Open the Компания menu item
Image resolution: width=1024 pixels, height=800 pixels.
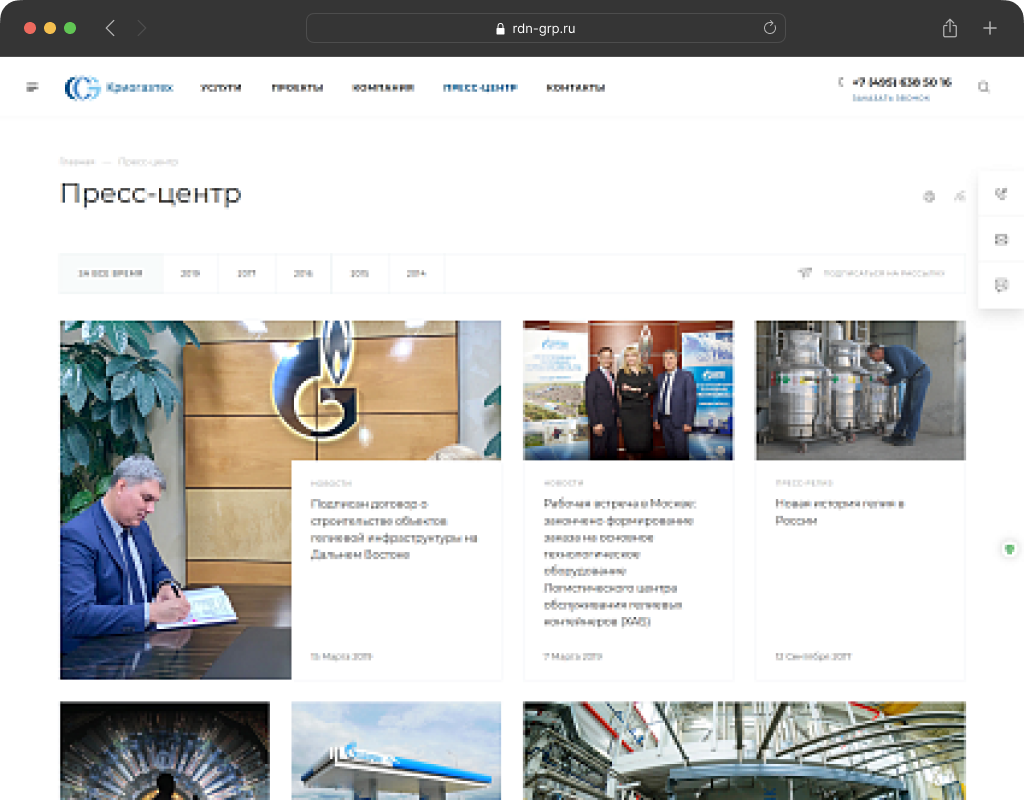pos(383,88)
